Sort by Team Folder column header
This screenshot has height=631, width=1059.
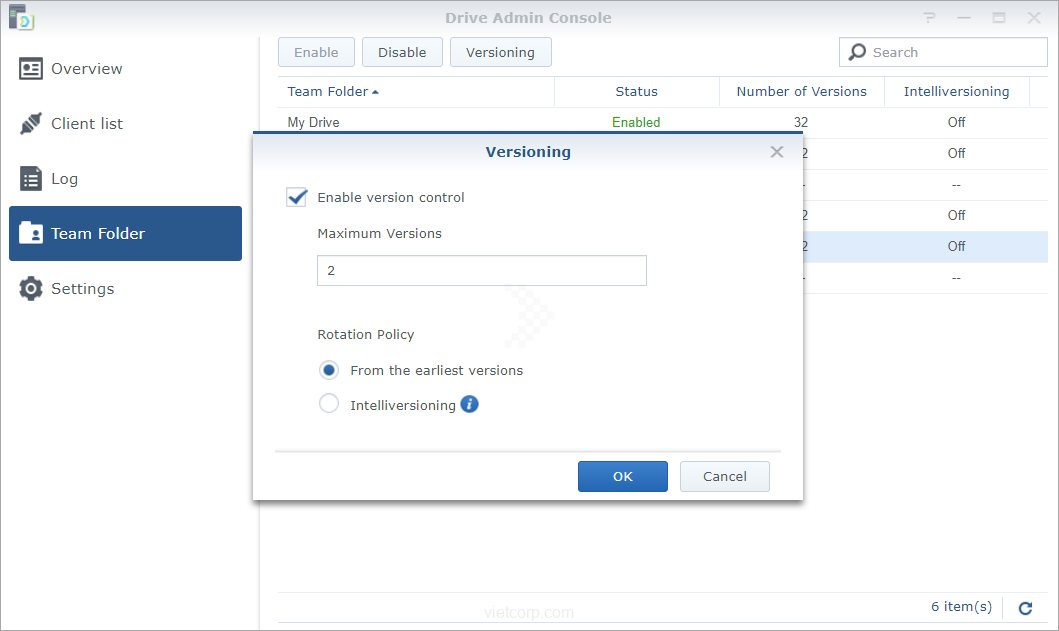click(x=333, y=92)
